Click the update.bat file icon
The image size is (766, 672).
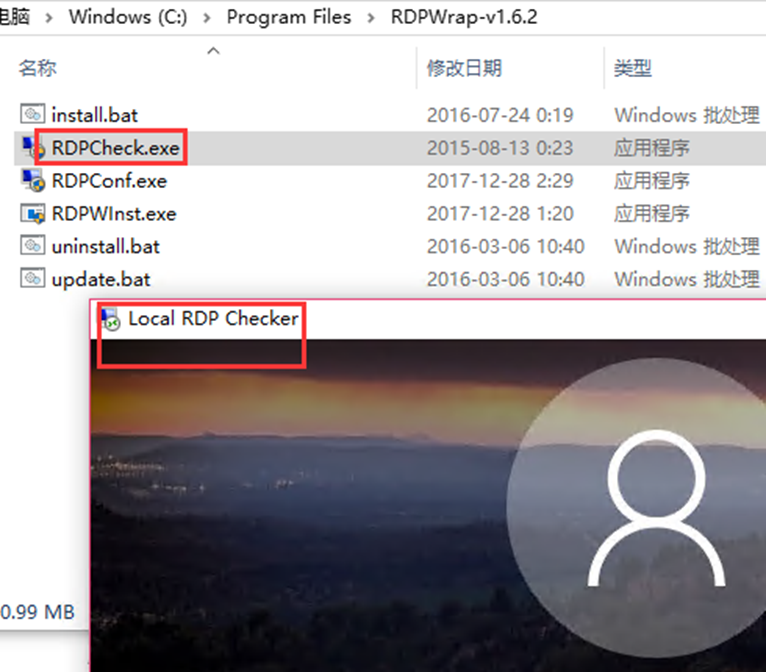33,278
